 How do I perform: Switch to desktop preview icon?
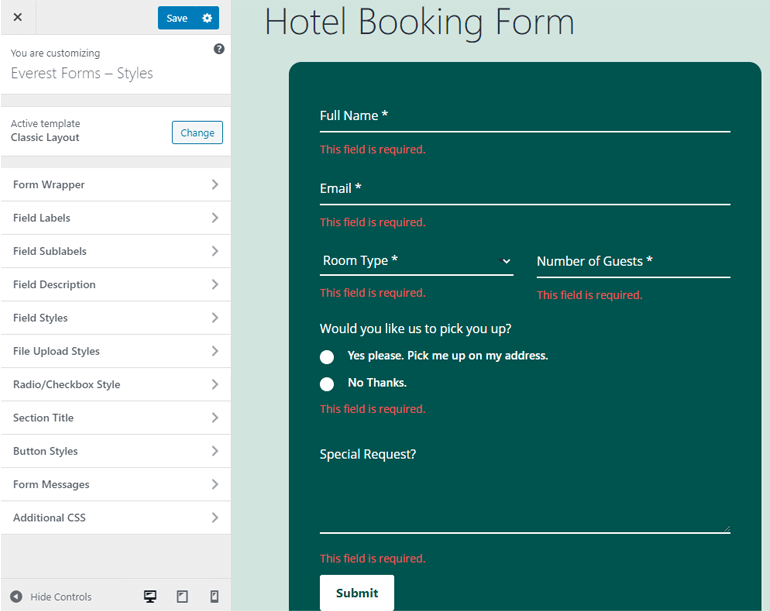coord(150,597)
